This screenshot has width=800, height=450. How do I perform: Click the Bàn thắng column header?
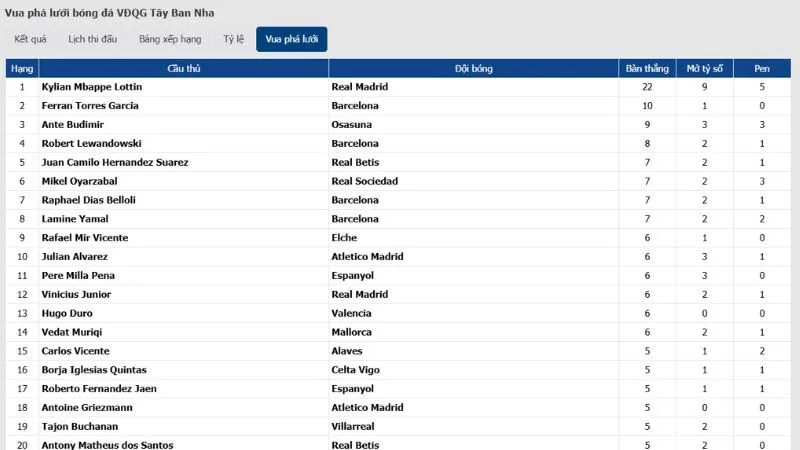pos(647,68)
